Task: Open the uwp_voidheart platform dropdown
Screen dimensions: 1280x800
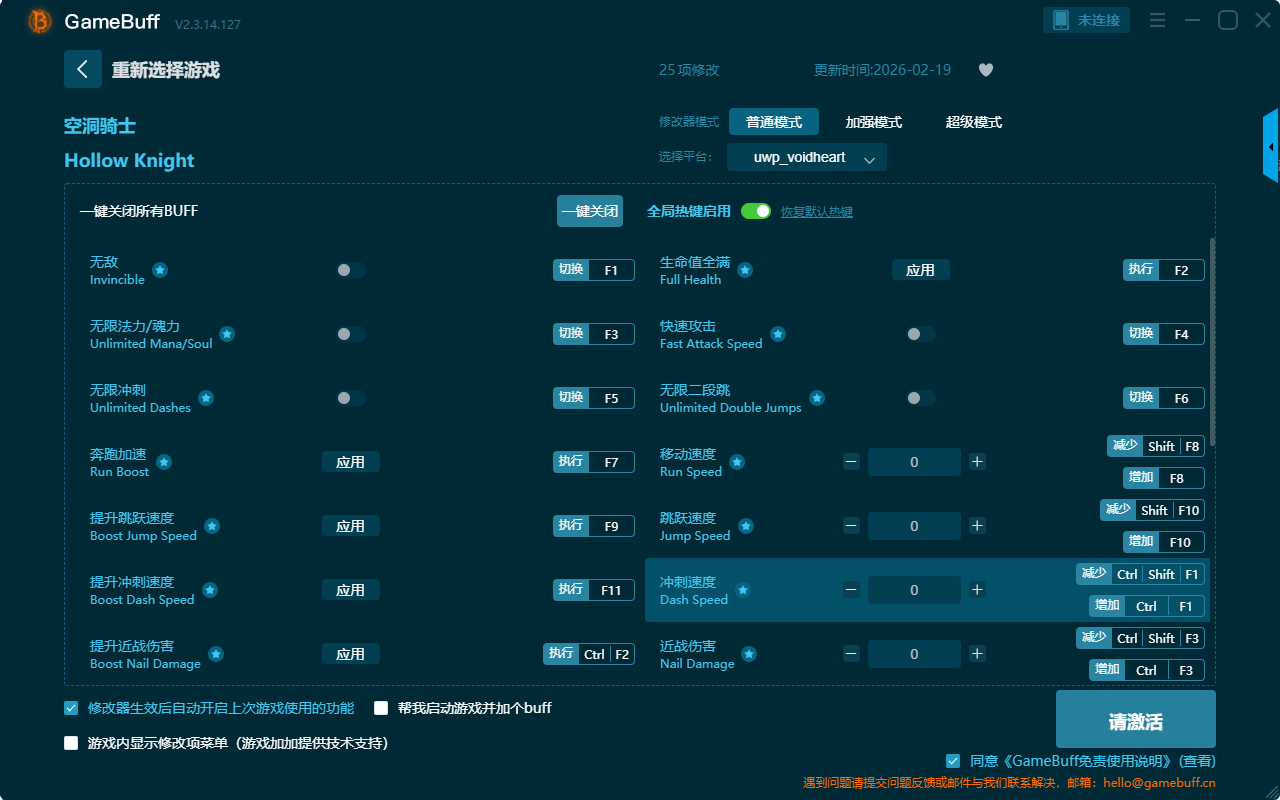Action: [806, 158]
